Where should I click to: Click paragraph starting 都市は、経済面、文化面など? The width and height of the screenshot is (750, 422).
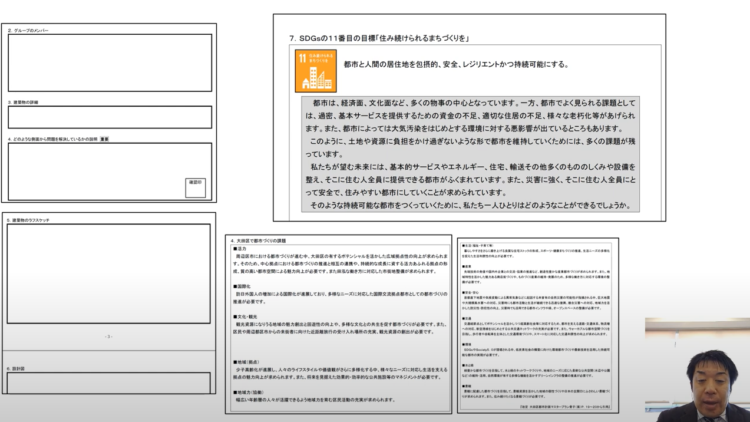click(471, 115)
